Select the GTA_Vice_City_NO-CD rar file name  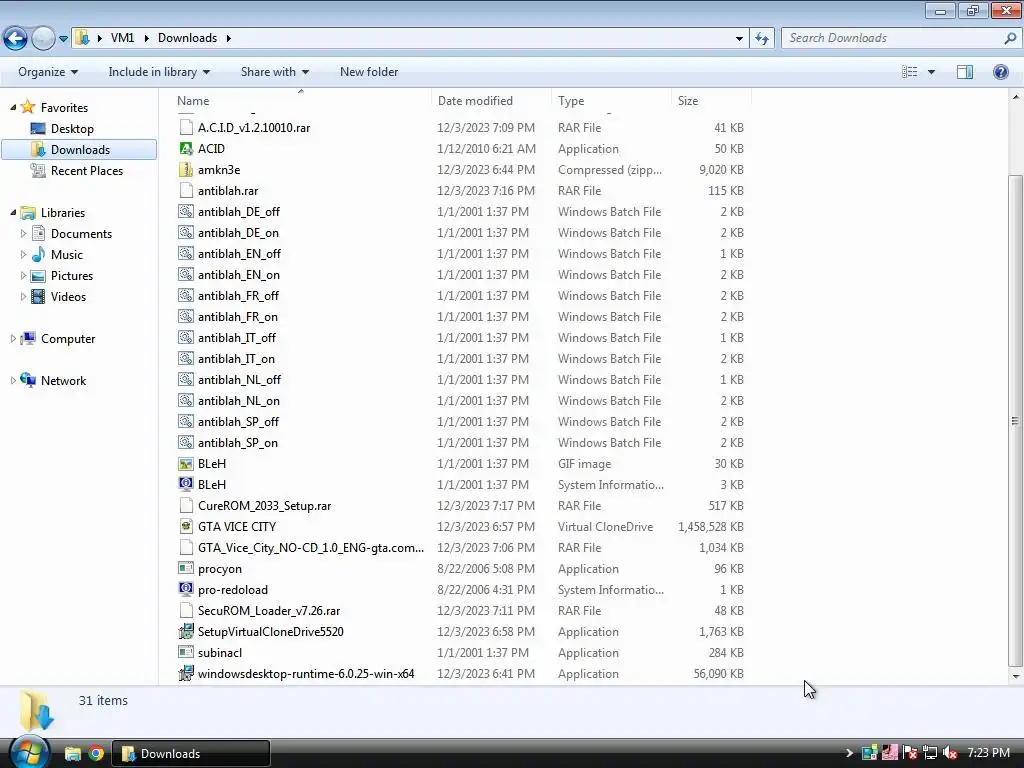[x=311, y=548]
